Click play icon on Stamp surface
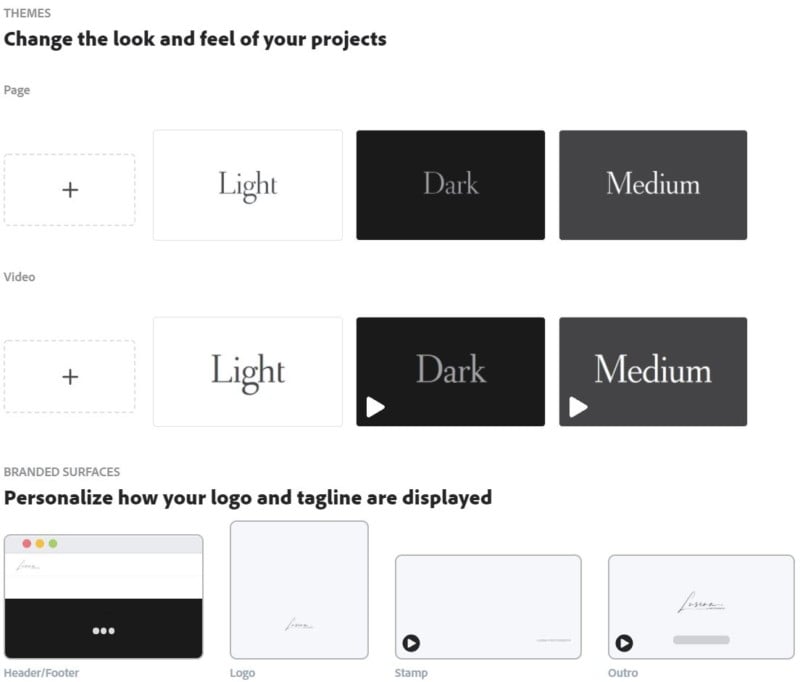The width and height of the screenshot is (800, 682). coord(411,643)
